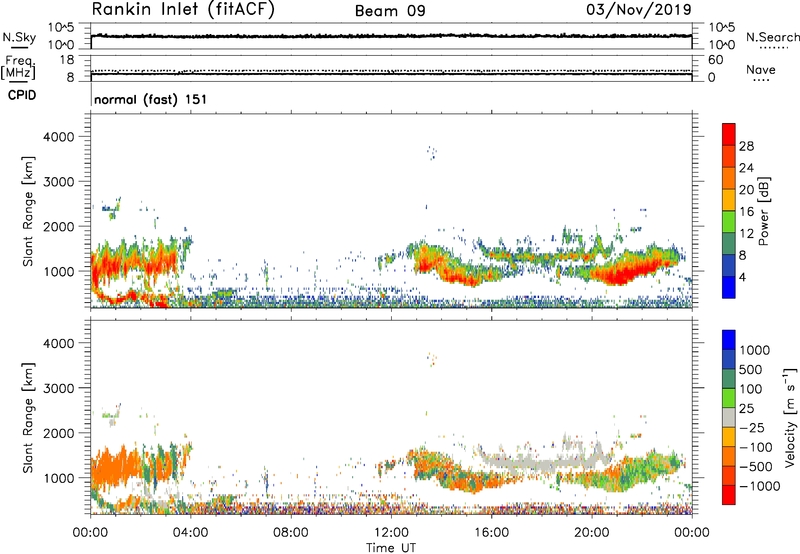Image resolution: width=800 pixels, height=554 pixels.
Task: Click the '28' tick on the power scale
Action: [x=746, y=146]
